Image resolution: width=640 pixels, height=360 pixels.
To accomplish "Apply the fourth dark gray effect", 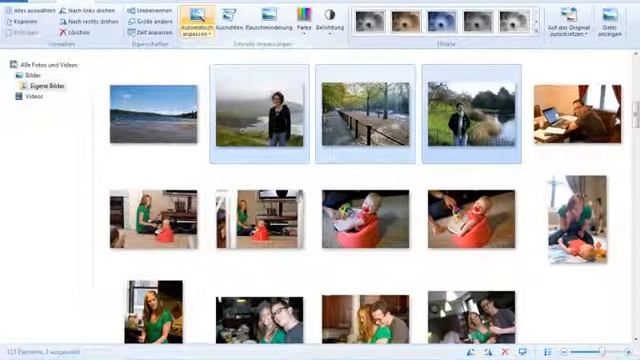I will 478,21.
